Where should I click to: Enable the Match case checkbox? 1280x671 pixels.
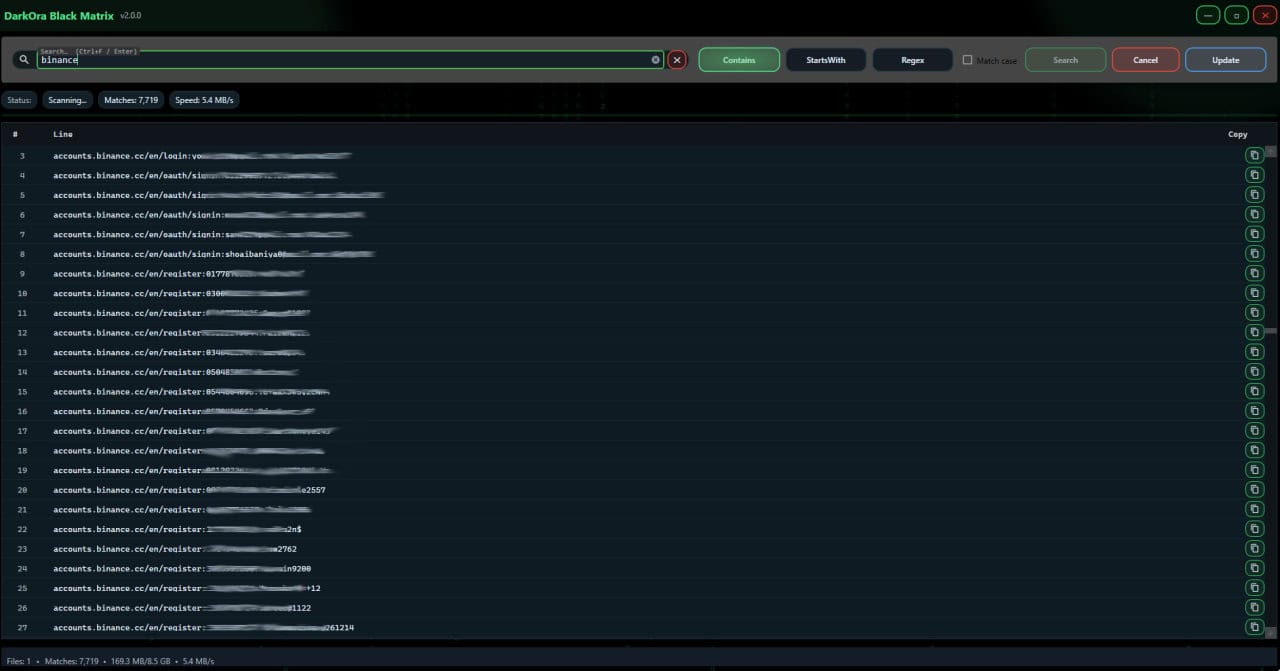967,60
